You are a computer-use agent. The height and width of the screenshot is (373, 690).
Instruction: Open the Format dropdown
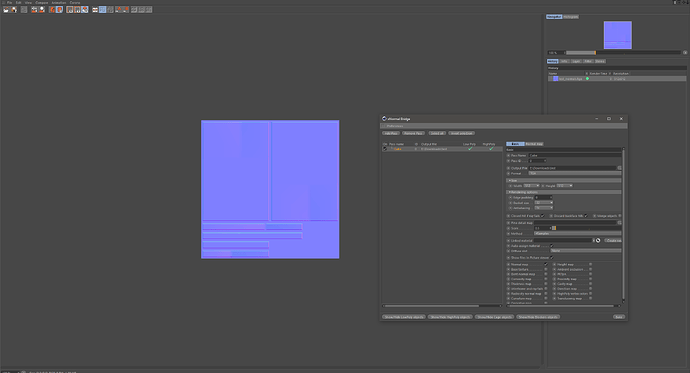[x=575, y=173]
